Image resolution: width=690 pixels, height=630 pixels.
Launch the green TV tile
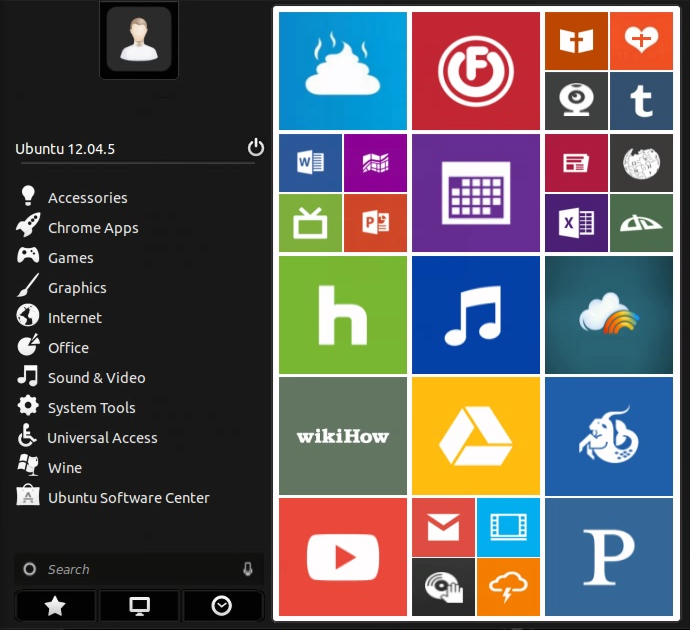(310, 223)
